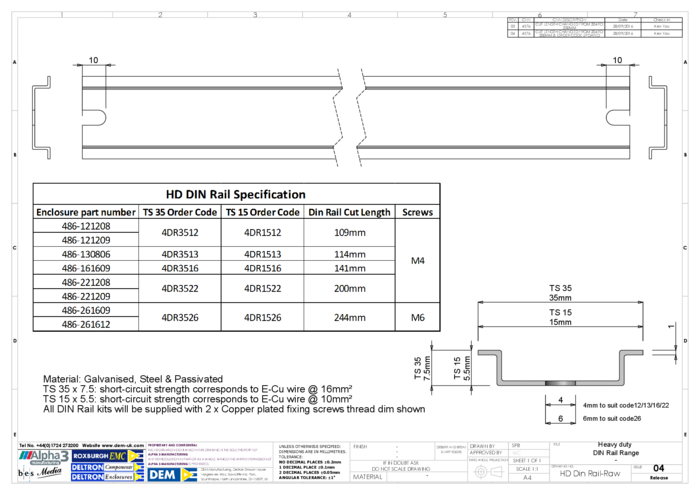Image resolution: width=700 pixels, height=495 pixels.
Task: Click the All DIN Rail kits supplied note
Action: pyautogui.click(x=234, y=409)
